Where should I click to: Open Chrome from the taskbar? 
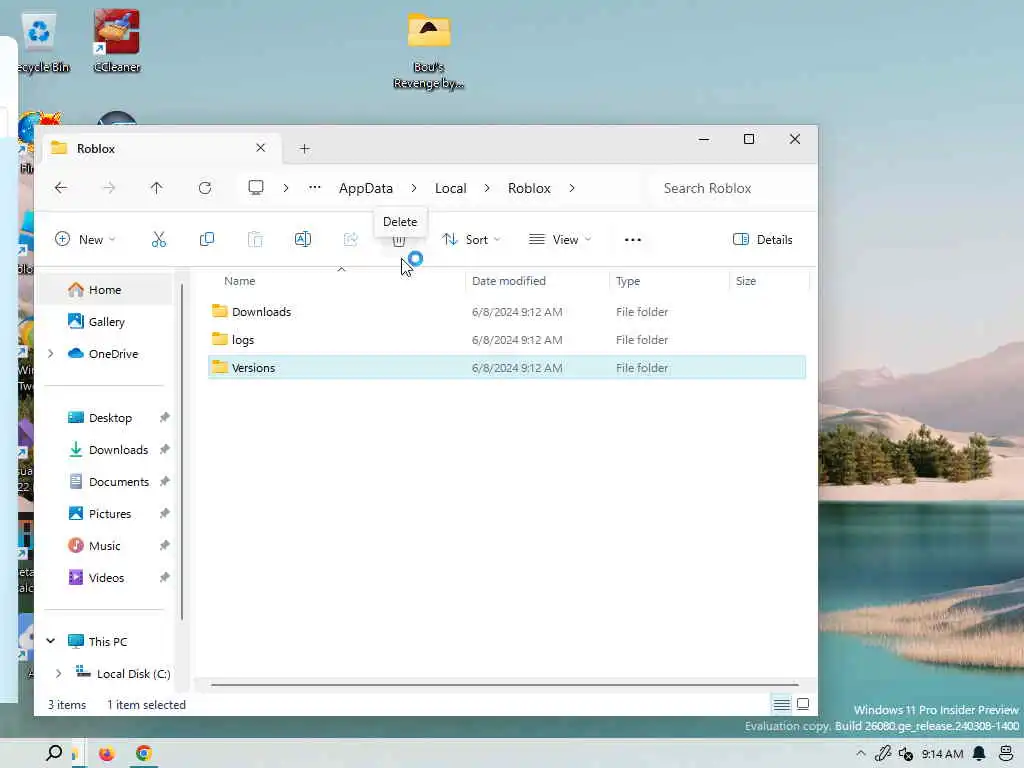tap(144, 754)
